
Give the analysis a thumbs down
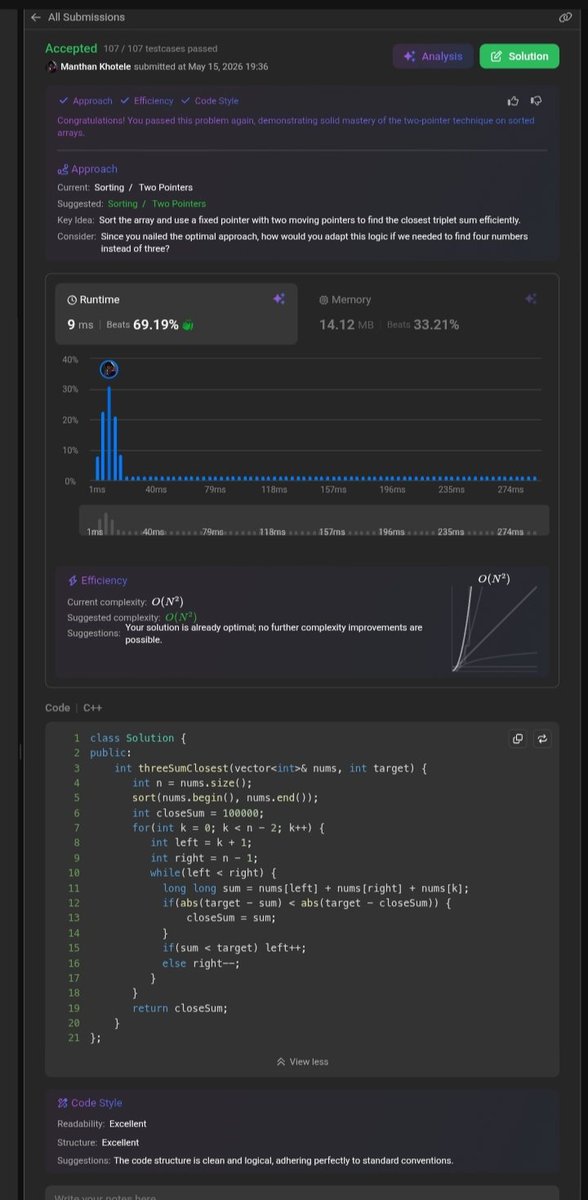pyautogui.click(x=537, y=100)
